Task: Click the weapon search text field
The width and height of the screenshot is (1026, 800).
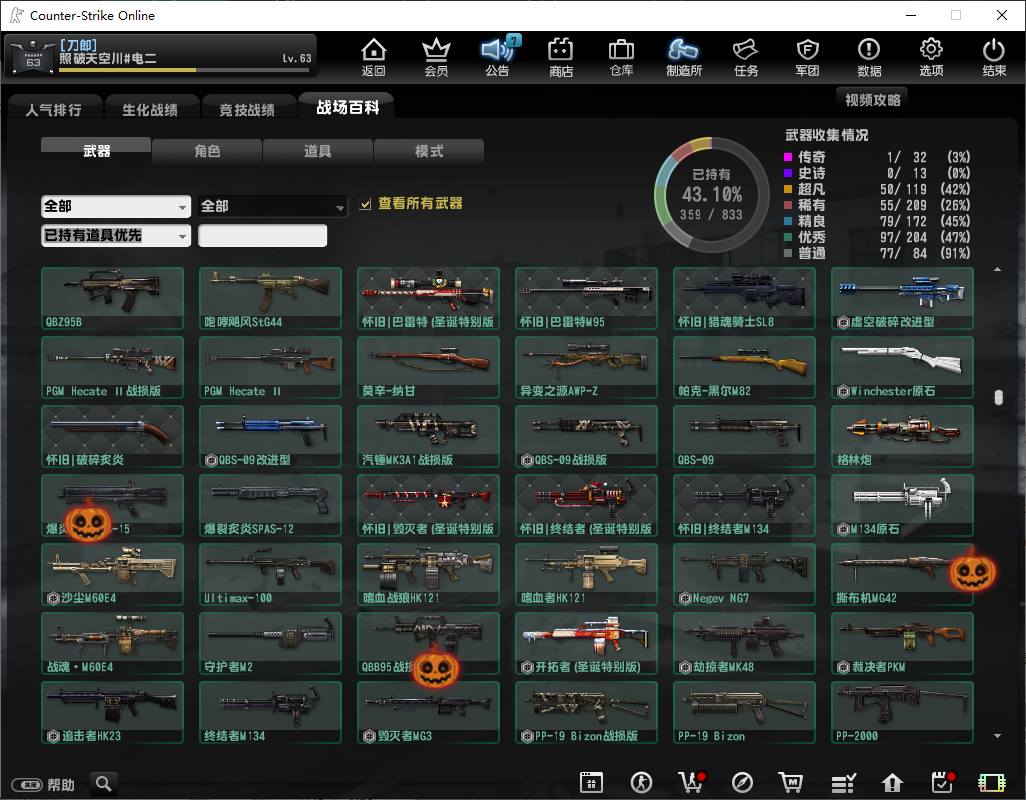Action: [262, 235]
